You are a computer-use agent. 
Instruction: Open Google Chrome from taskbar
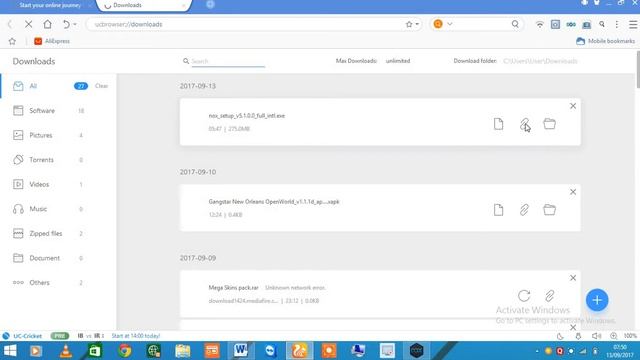coord(125,351)
